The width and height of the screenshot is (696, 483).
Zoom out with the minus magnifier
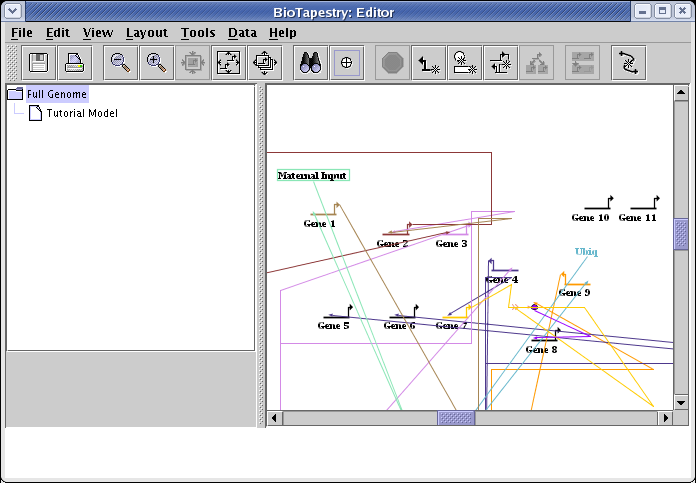click(x=120, y=63)
